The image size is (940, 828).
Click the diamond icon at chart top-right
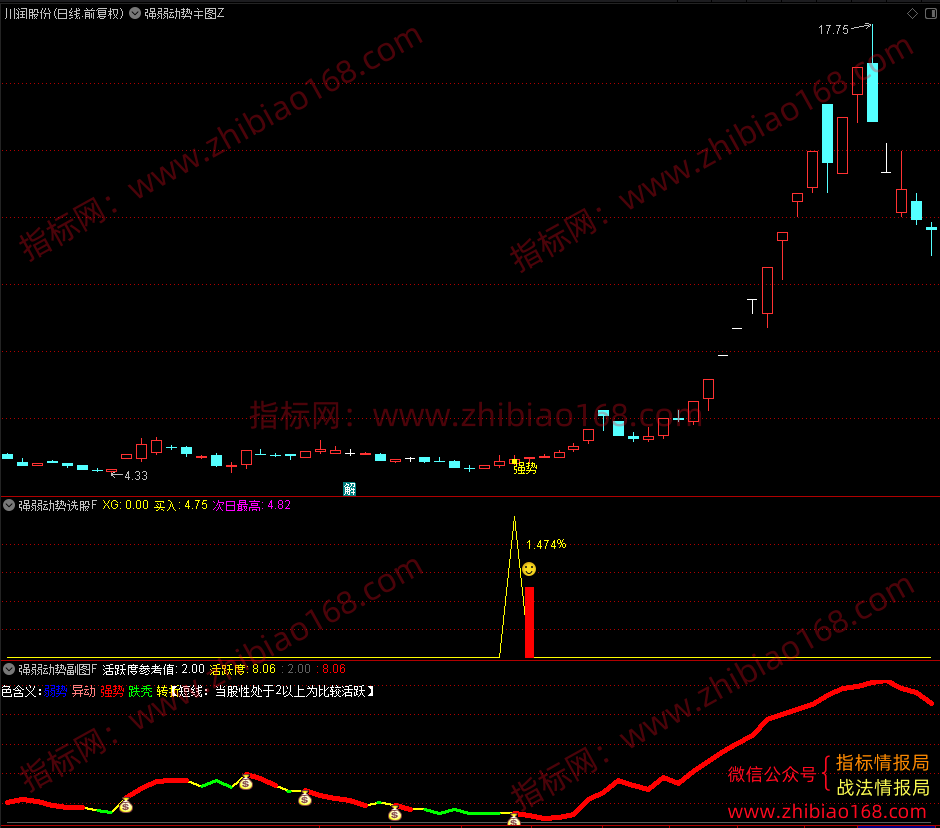click(x=912, y=13)
